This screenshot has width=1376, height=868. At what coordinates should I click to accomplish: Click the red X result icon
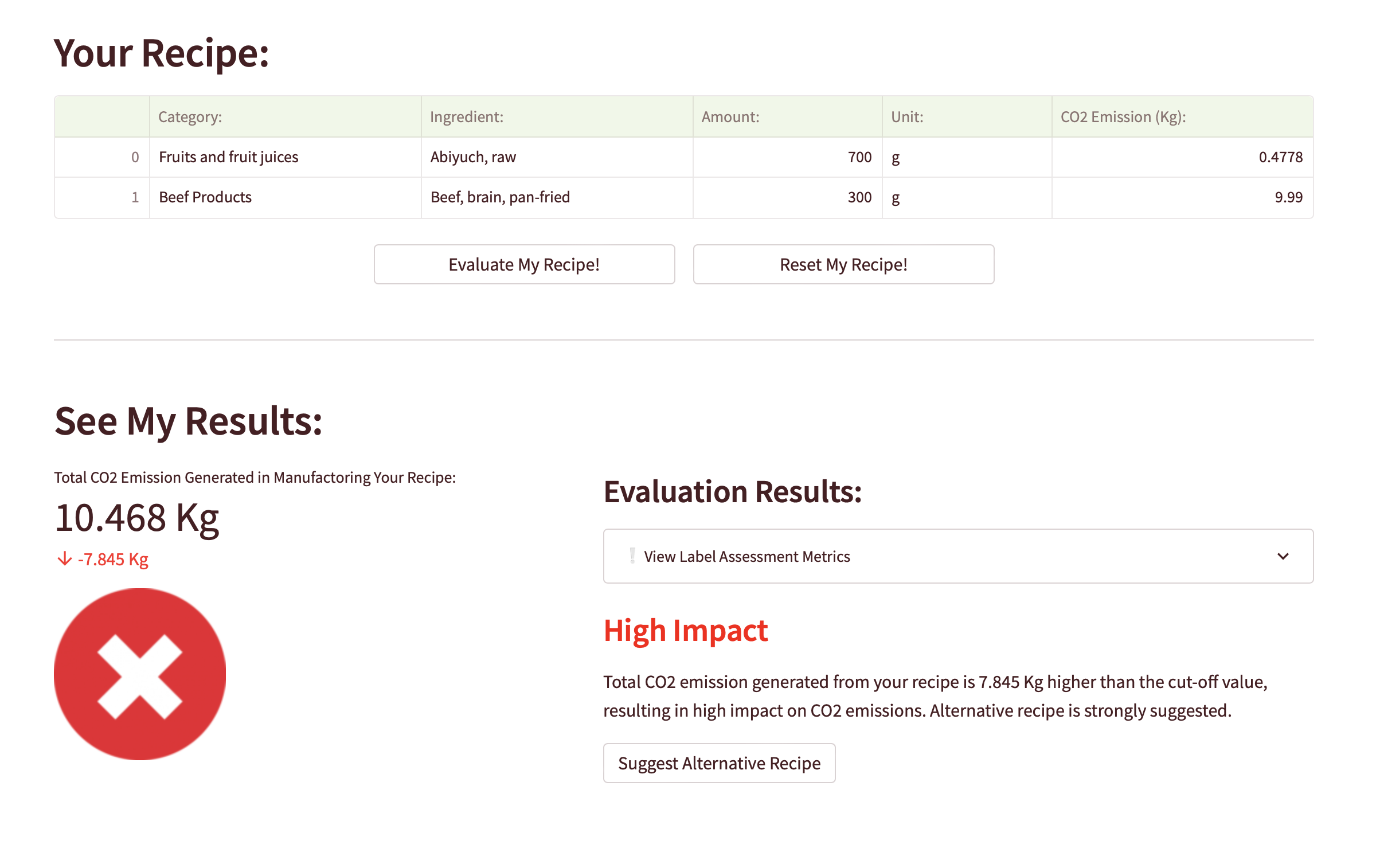pos(140,674)
